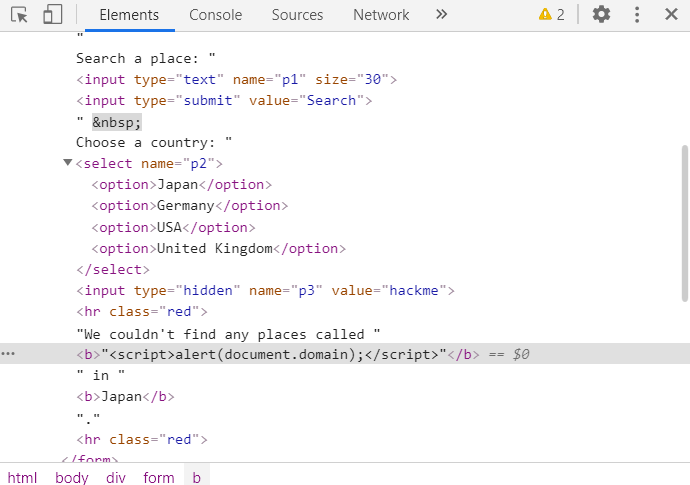This screenshot has width=690, height=485.
Task: Click the warnings count badge
Action: point(551,15)
